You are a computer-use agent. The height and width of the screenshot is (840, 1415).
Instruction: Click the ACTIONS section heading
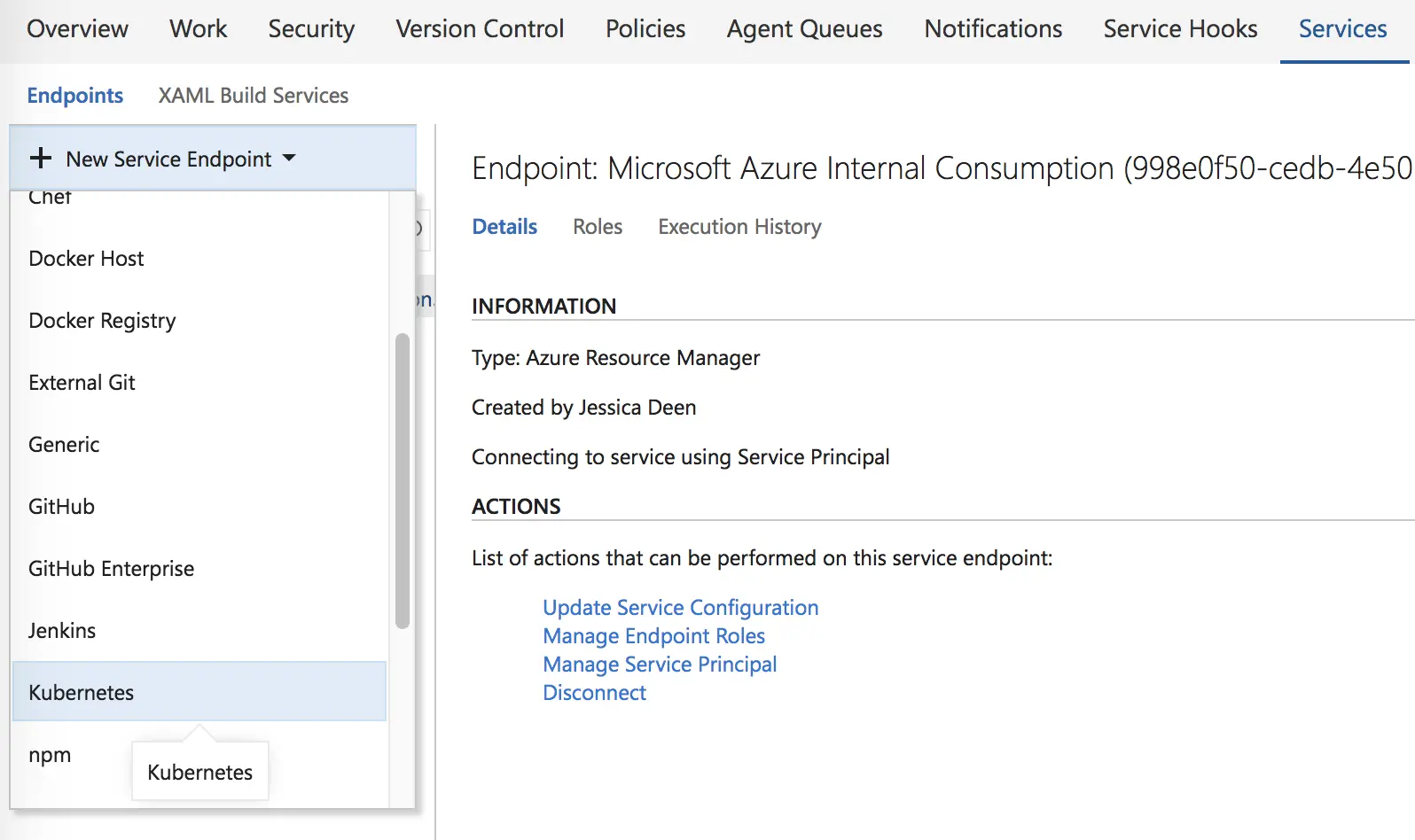(x=516, y=507)
